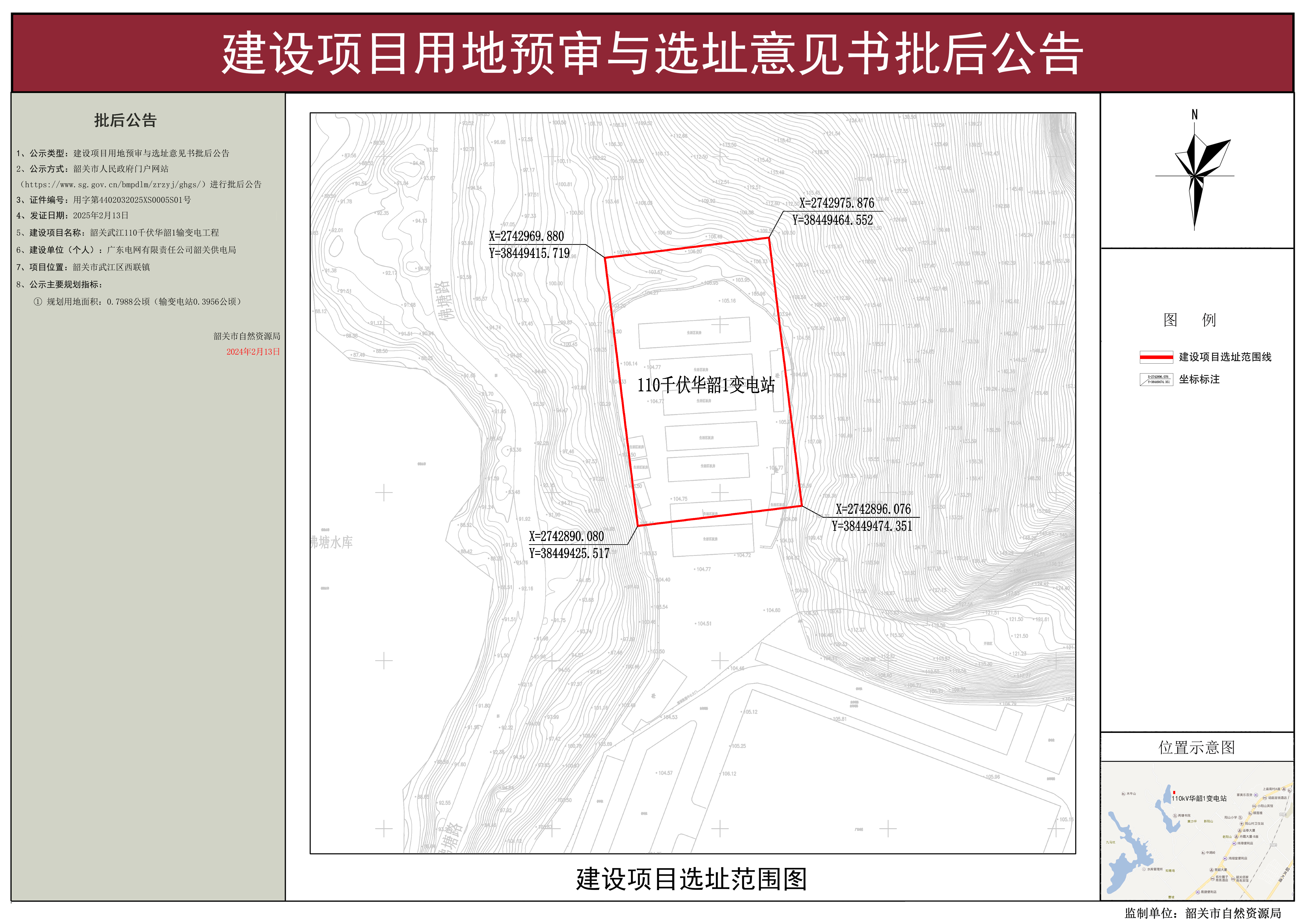Viewport: 1306px width, 924px height.
Task: Click the 建设项目选址范围线 legend label
Action: coord(1225,357)
